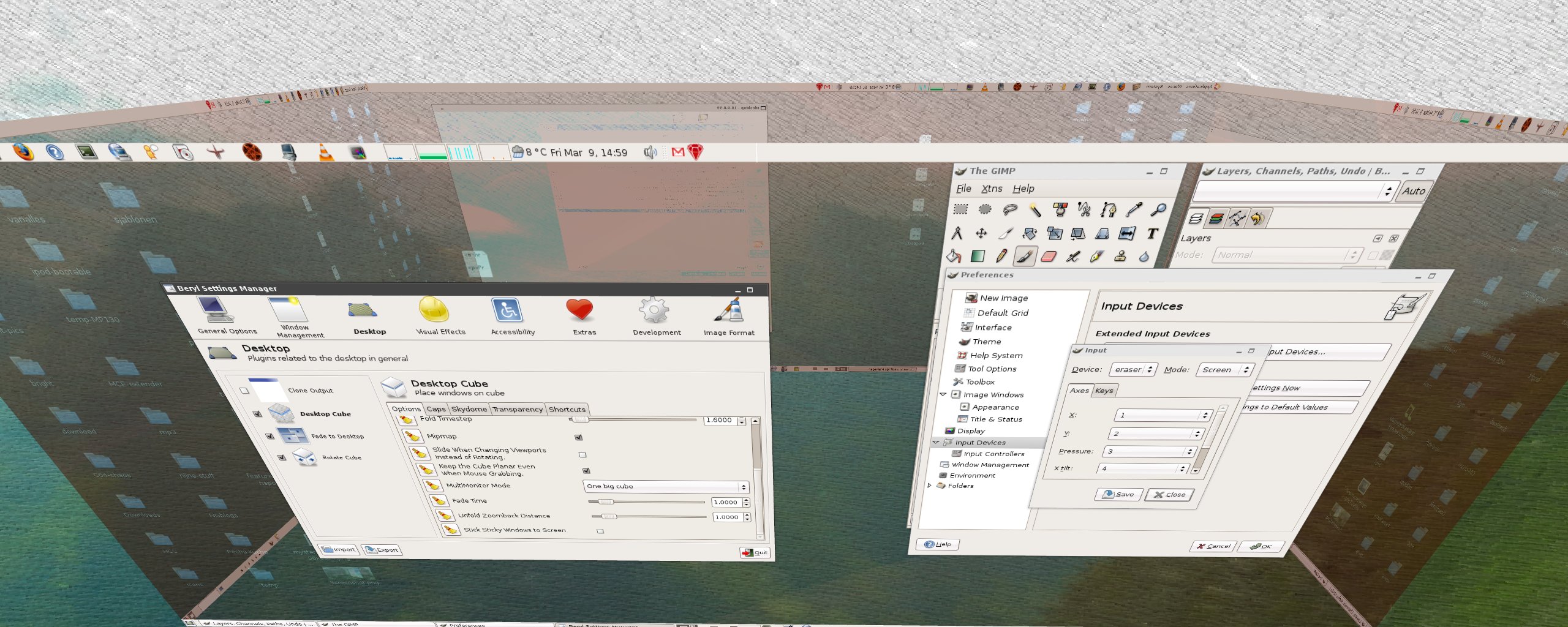The height and width of the screenshot is (627, 1568).
Task: Open the Mode dropdown showing Screen
Action: tap(1224, 370)
